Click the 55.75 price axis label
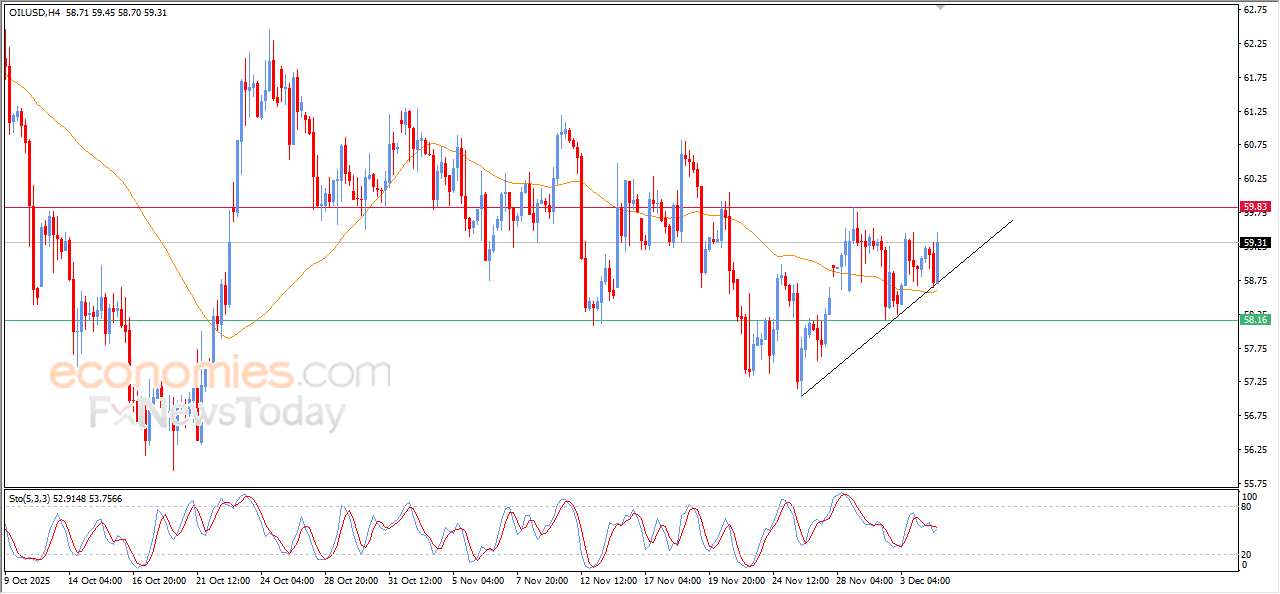 pyautogui.click(x=1256, y=484)
